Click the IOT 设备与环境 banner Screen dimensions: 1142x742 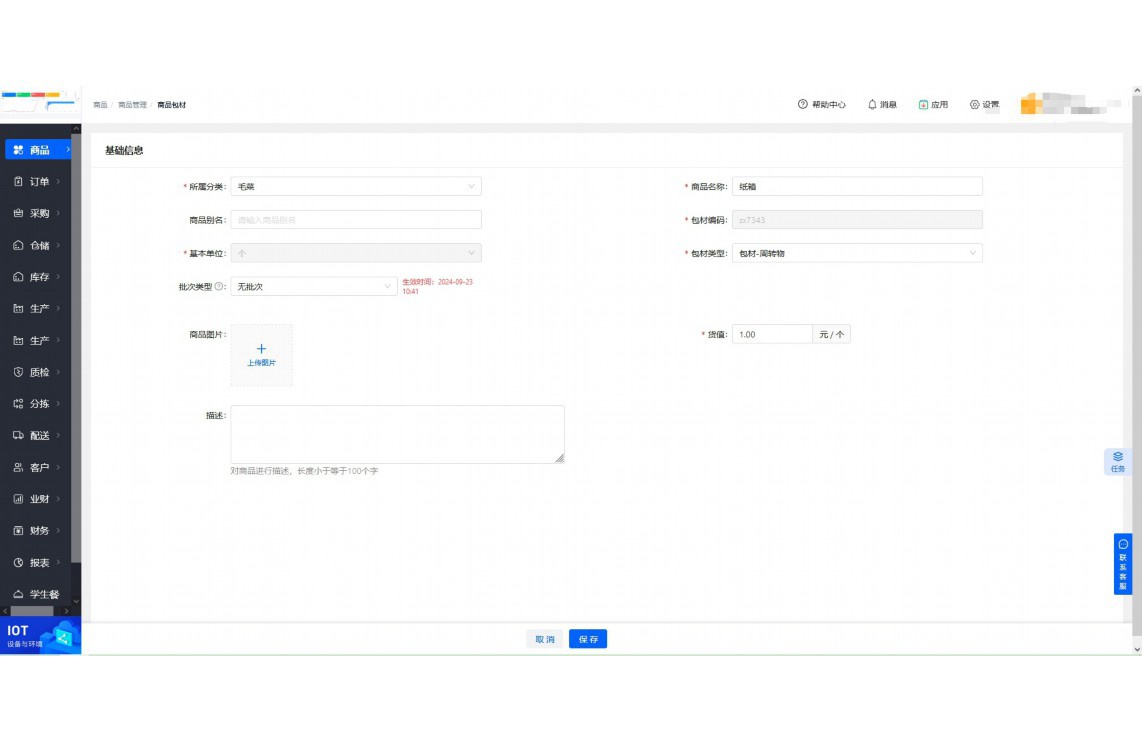click(40, 636)
